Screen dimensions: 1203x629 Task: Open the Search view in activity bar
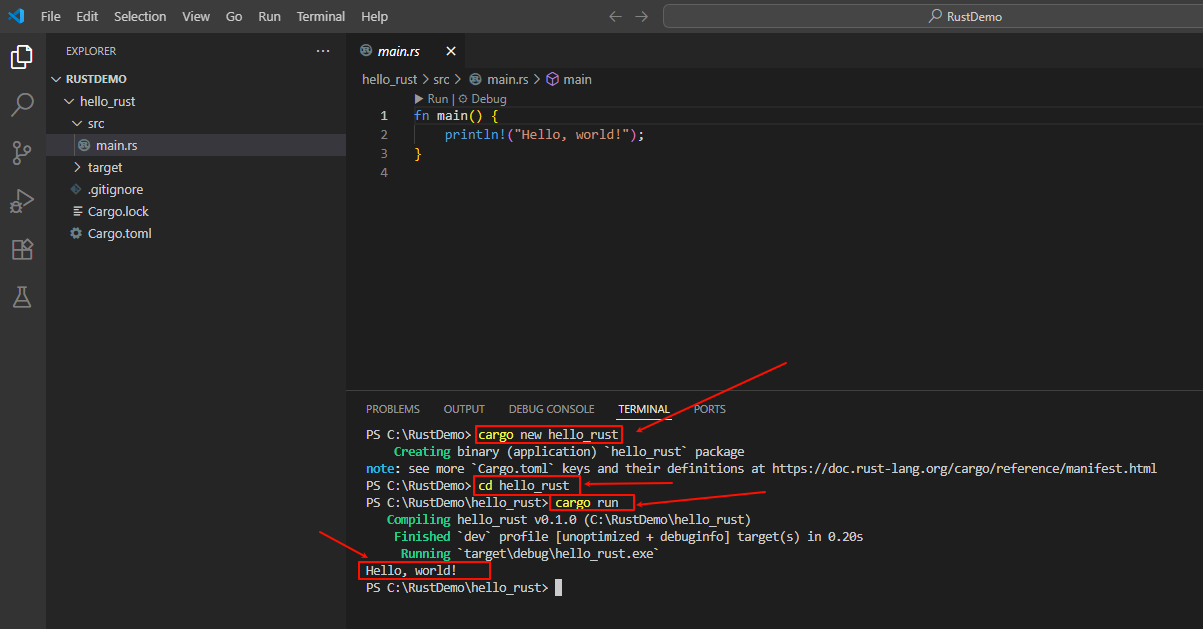pos(22,105)
